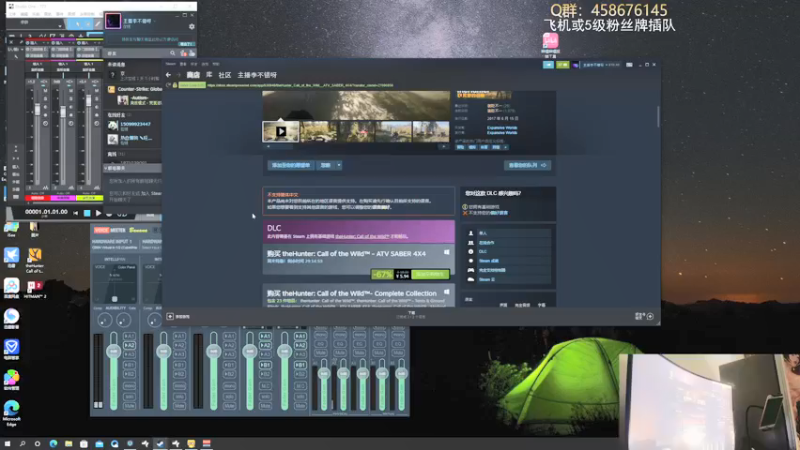
Task: Toggle mono on Voicemeeter Hardware Input 1
Action: pos(129,386)
